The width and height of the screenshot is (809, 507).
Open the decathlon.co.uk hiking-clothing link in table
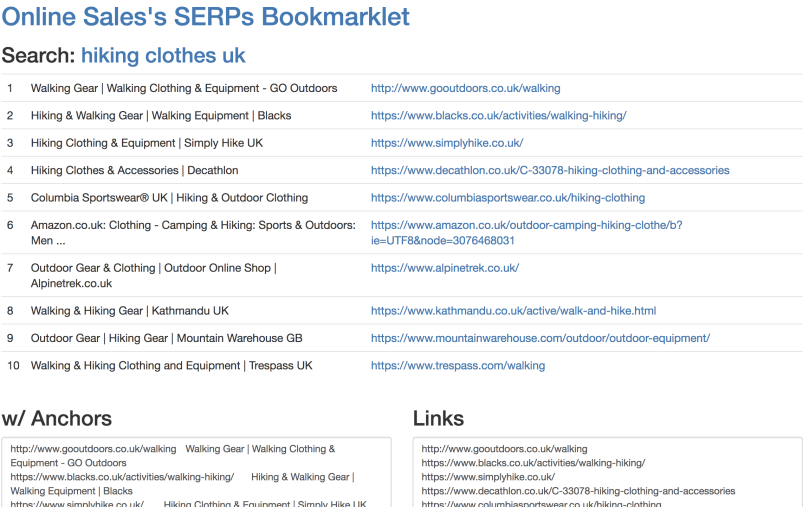[550, 170]
